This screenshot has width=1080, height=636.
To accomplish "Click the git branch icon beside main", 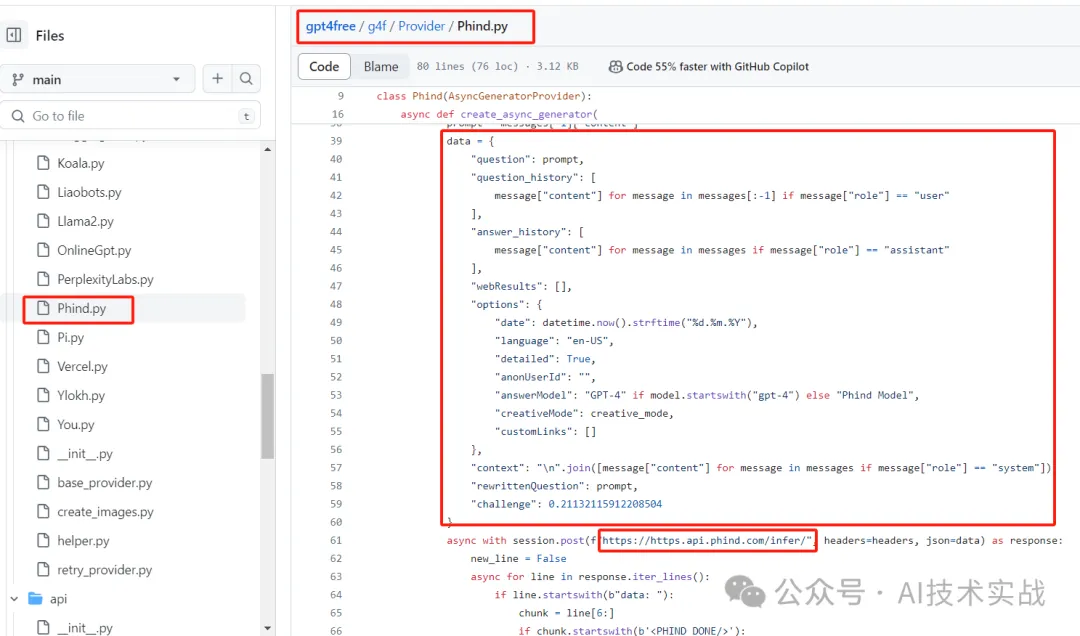I will click(x=18, y=79).
